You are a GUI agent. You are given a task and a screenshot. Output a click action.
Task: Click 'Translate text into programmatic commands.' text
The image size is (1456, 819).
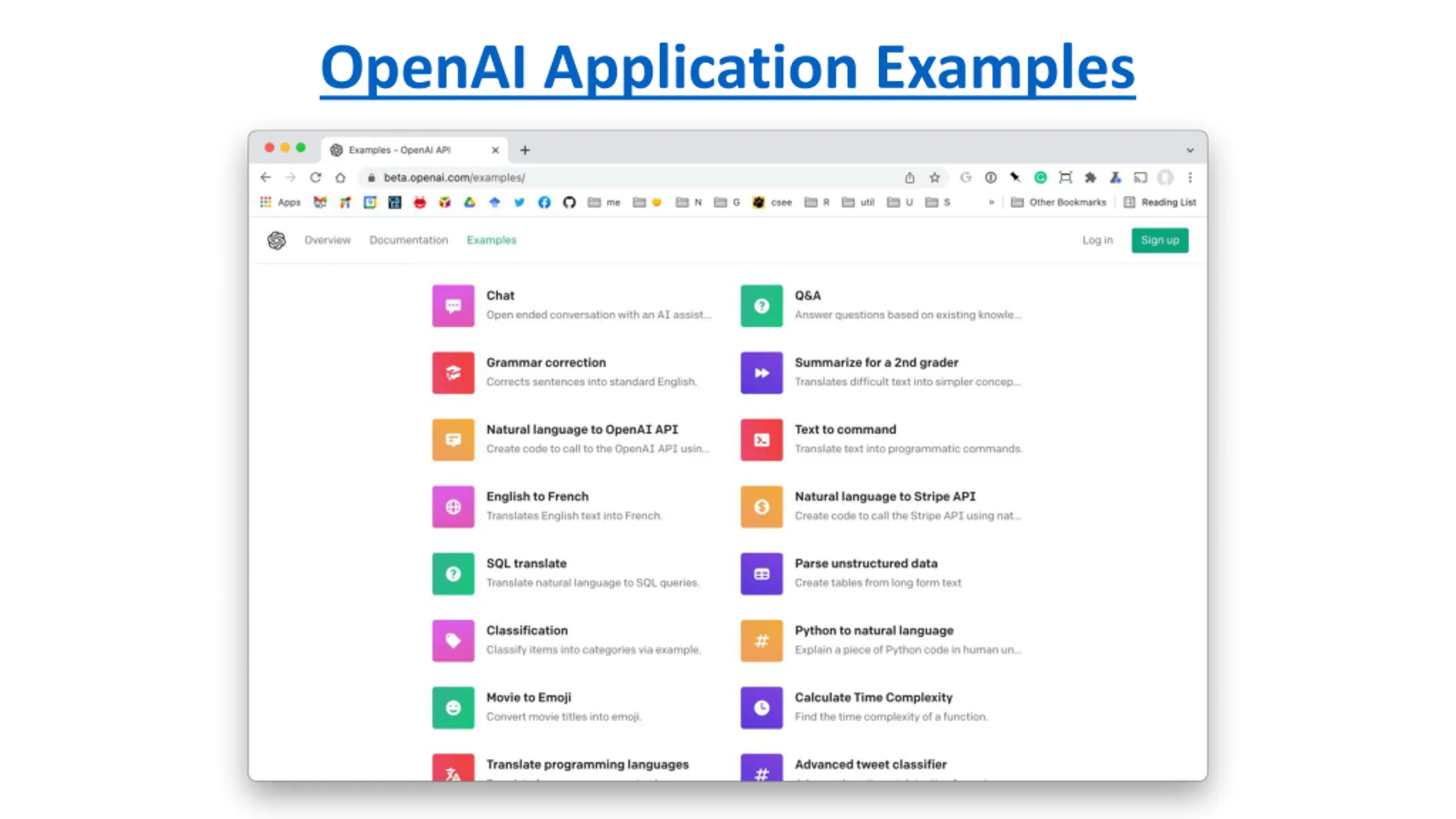pos(908,449)
